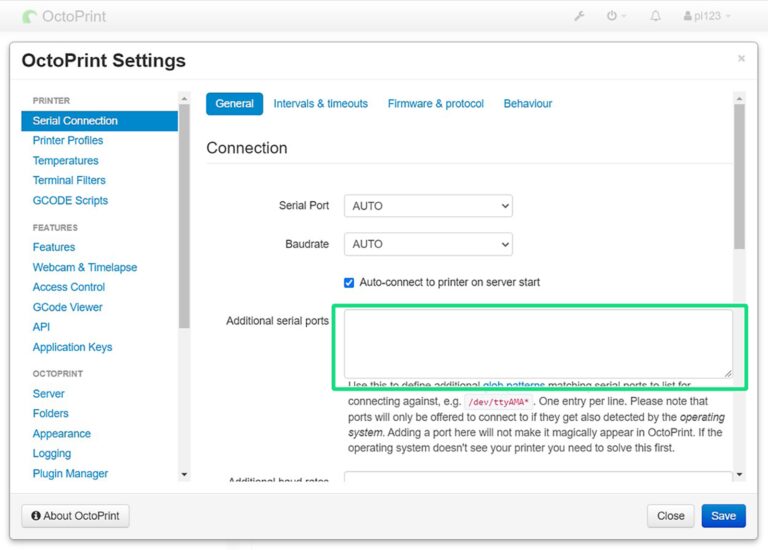Open Plugin Manager in the sidebar
The height and width of the screenshot is (550, 768).
click(70, 474)
